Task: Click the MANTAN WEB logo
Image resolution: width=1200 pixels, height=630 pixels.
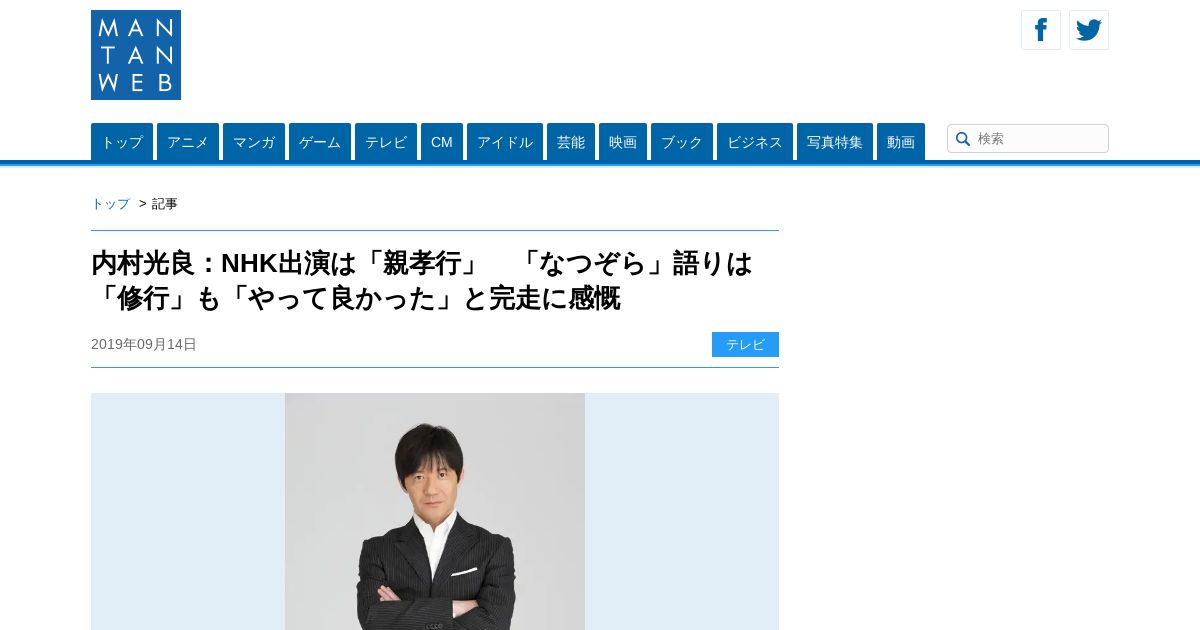Action: pos(136,55)
